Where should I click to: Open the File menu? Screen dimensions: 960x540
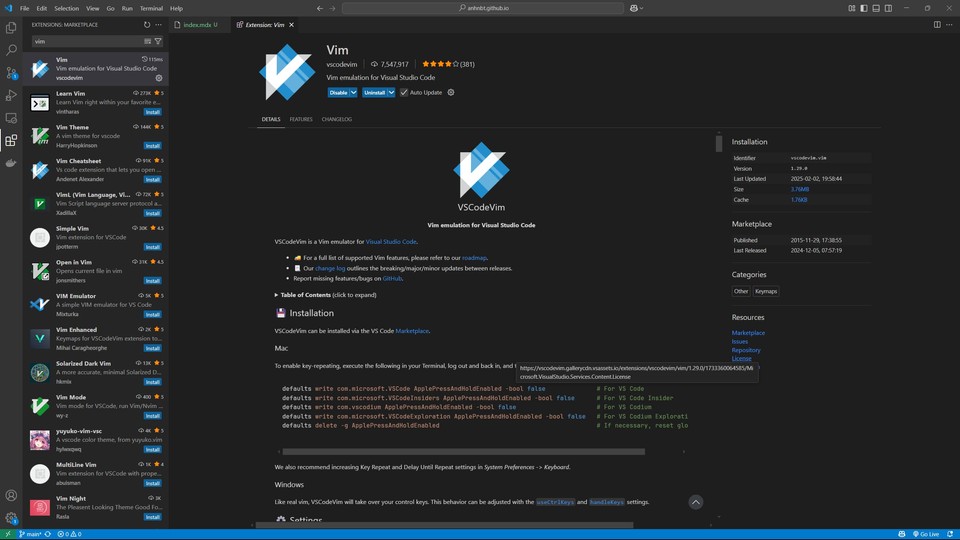[24, 9]
